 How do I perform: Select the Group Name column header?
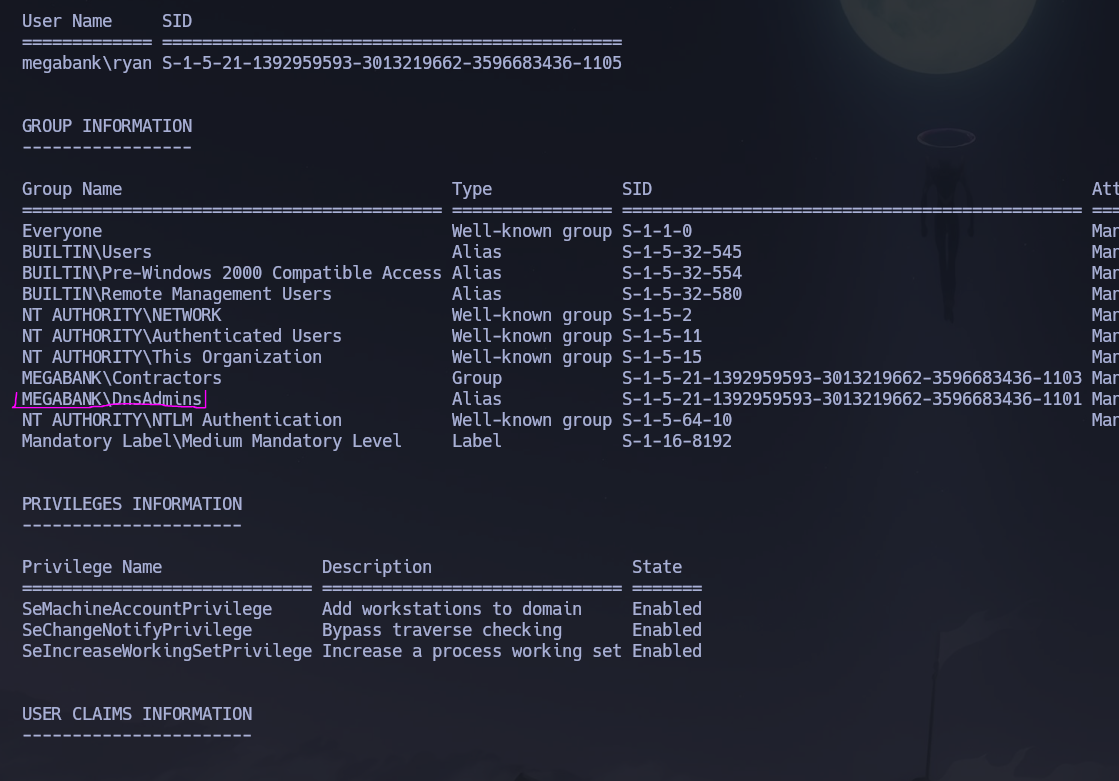(x=71, y=189)
